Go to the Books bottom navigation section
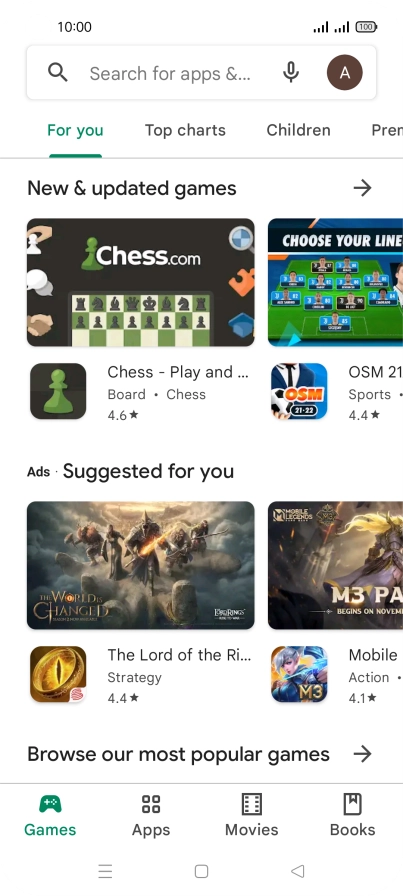The height and width of the screenshot is (896, 403). [353, 815]
